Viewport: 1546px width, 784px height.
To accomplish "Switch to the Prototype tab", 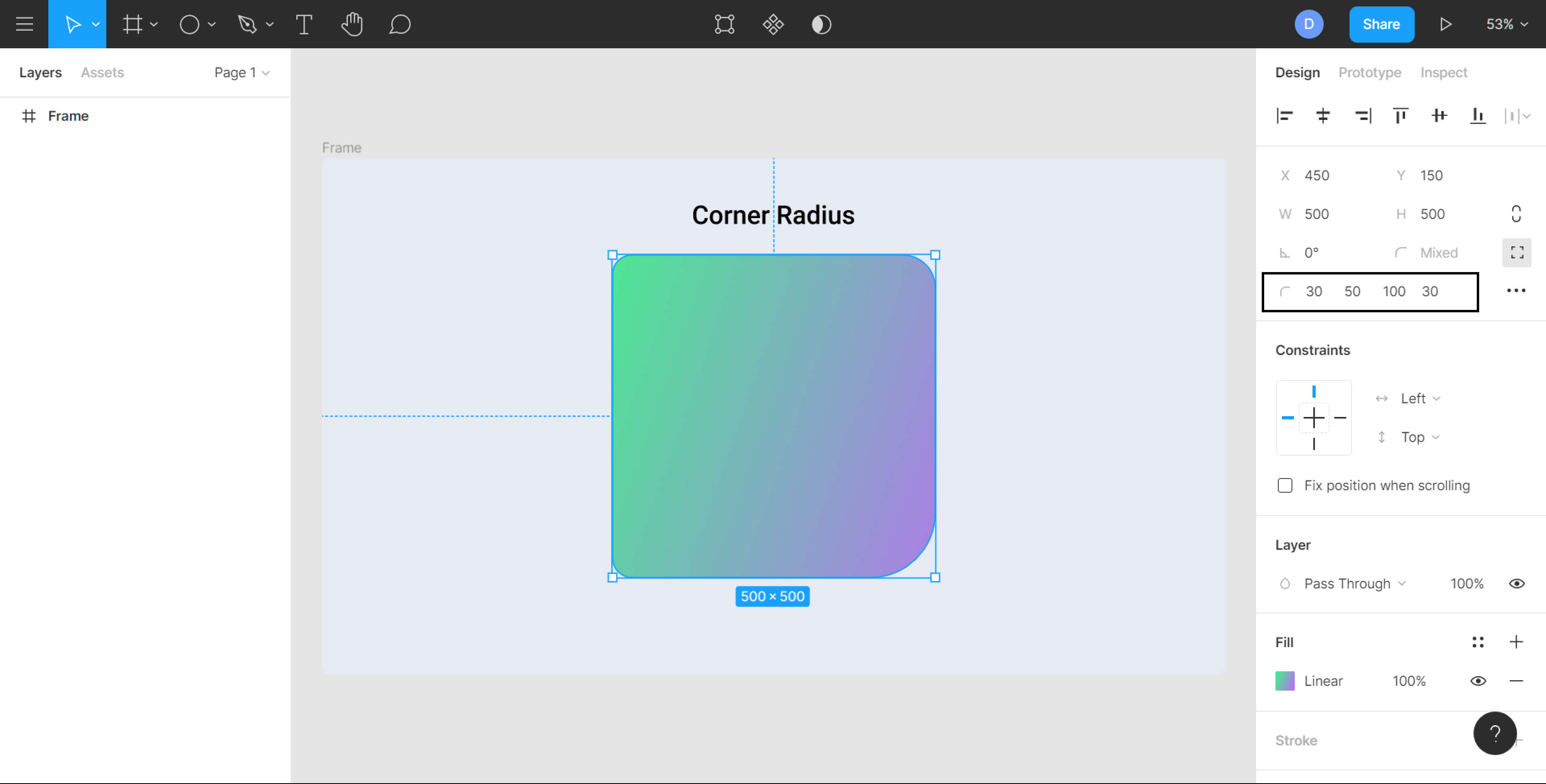I will point(1370,72).
